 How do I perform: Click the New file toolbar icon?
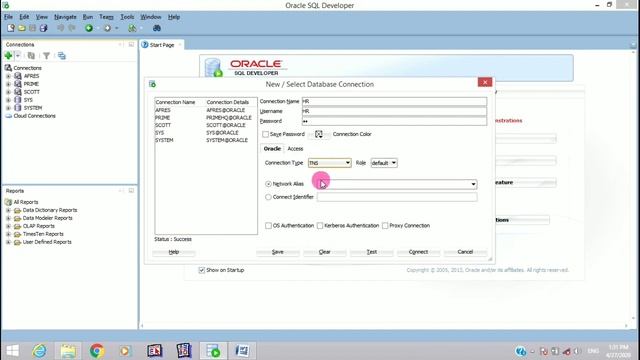[11, 28]
